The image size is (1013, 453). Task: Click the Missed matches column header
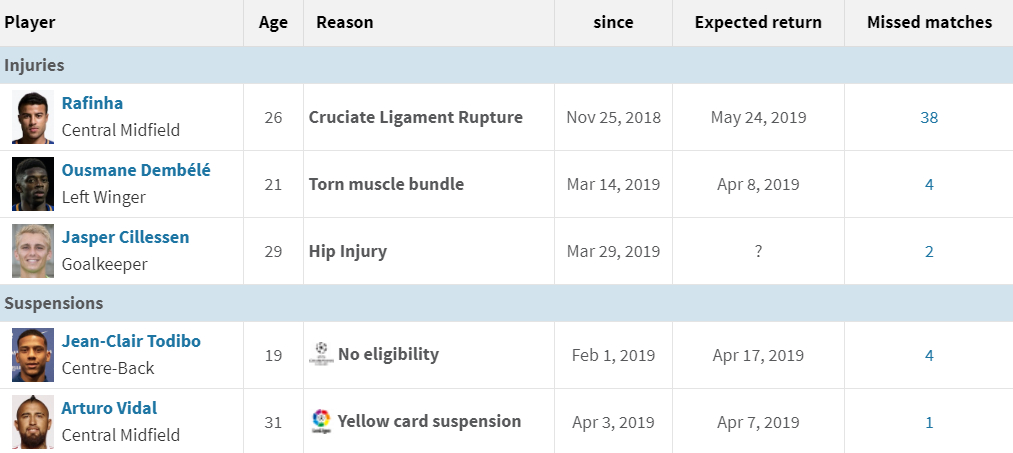[x=929, y=22]
